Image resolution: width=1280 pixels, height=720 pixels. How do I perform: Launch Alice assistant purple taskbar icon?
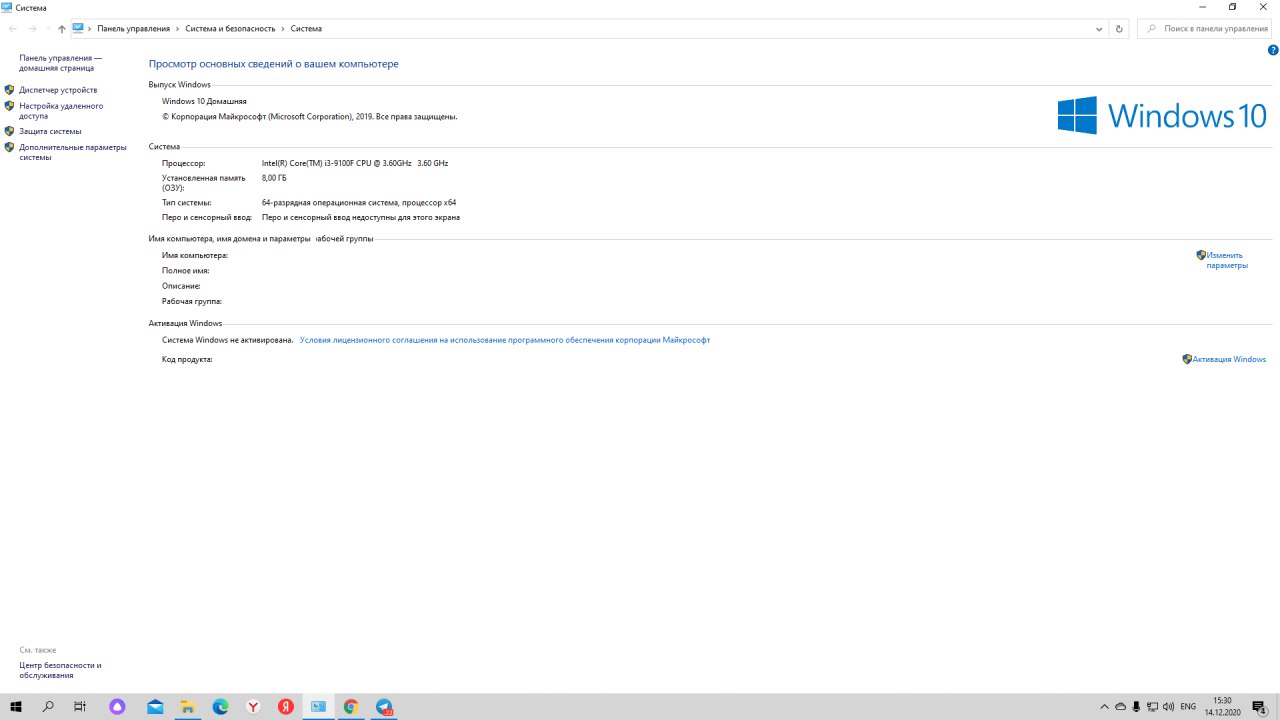[118, 707]
